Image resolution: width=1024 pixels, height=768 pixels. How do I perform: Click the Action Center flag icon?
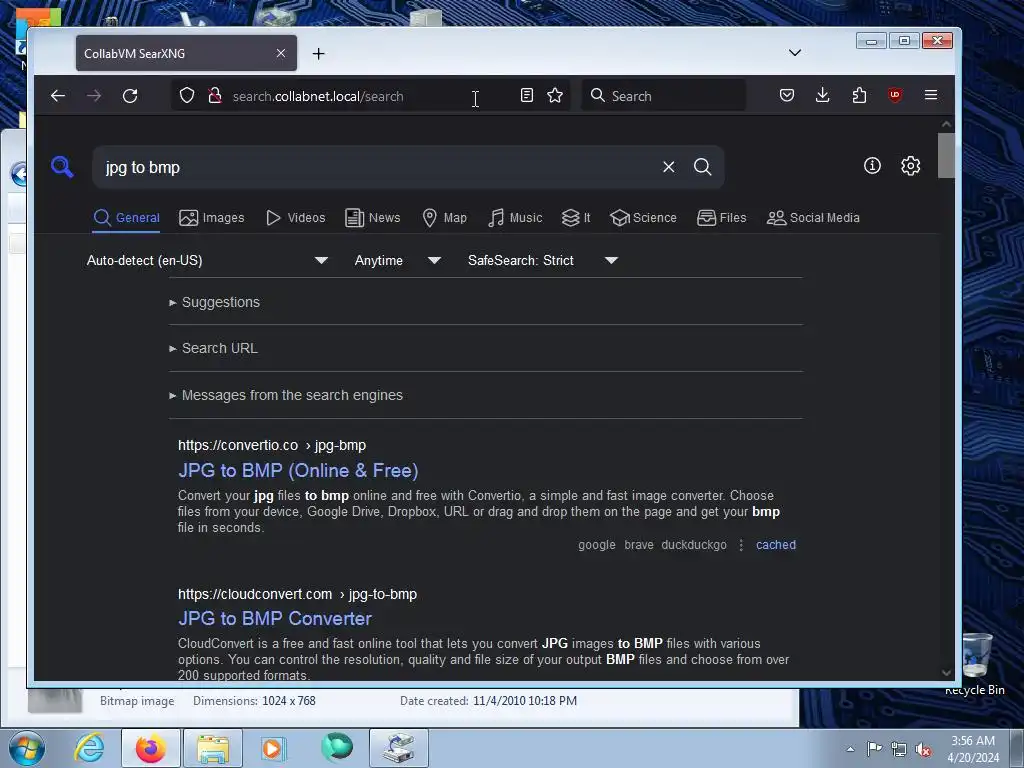pyautogui.click(x=874, y=748)
